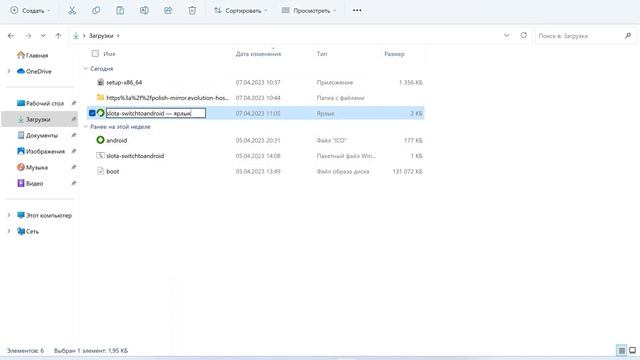Open recent locations chevron dropdown
The image size is (640, 360).
click(x=43, y=36)
